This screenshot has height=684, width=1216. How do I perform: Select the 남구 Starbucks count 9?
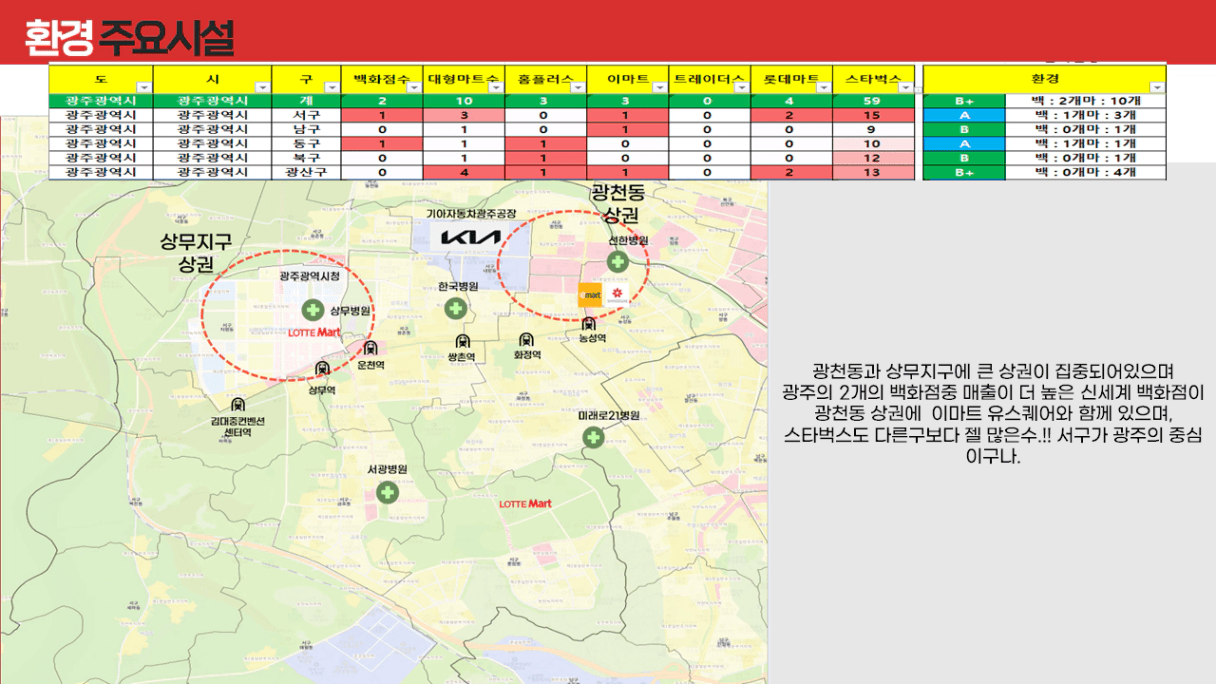pos(872,129)
